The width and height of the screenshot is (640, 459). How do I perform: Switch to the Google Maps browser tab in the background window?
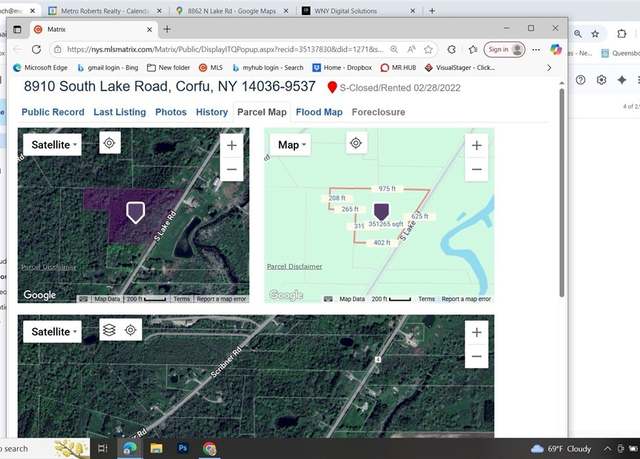coord(231,11)
